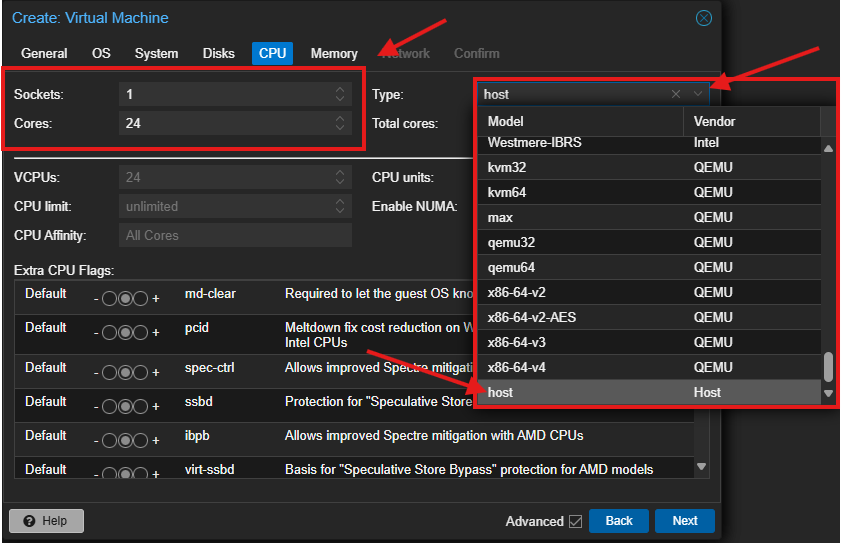This screenshot has width=841, height=543.
Task: Click the CPU limit field
Action: tap(235, 207)
